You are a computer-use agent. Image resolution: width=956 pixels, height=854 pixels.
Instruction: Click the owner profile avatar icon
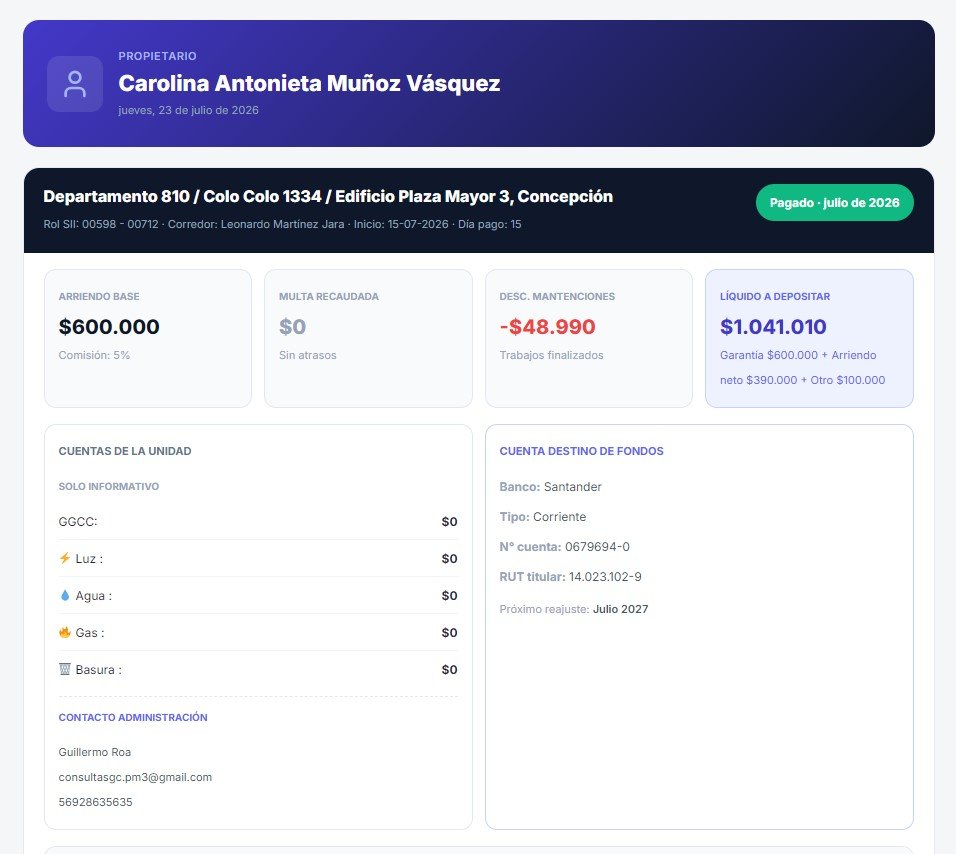click(x=75, y=84)
